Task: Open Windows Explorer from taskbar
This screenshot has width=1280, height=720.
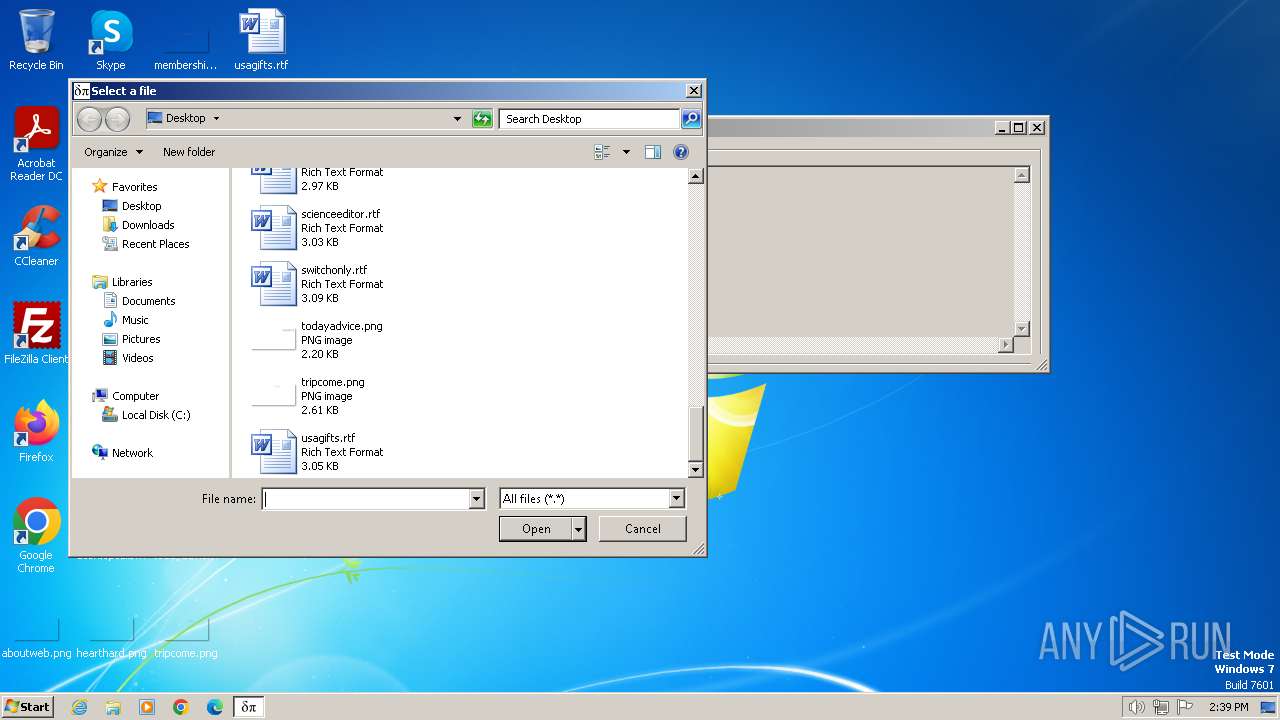Action: pyautogui.click(x=113, y=707)
